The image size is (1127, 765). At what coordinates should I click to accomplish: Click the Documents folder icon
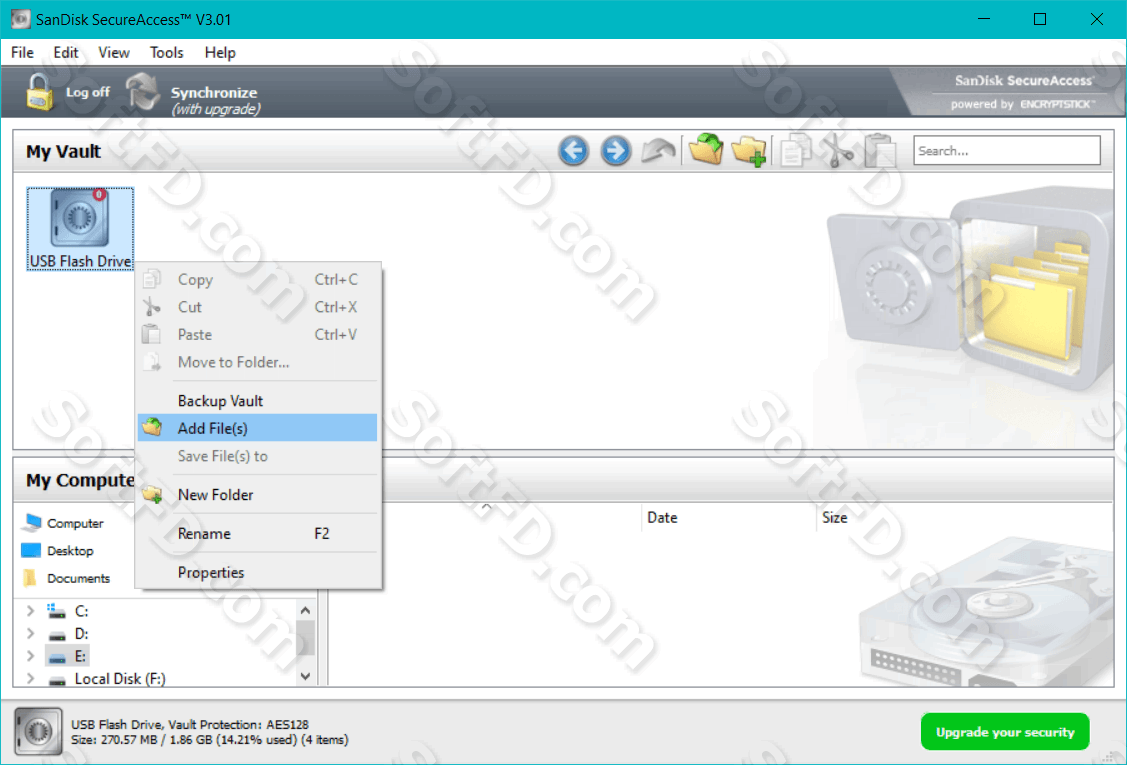tap(30, 578)
